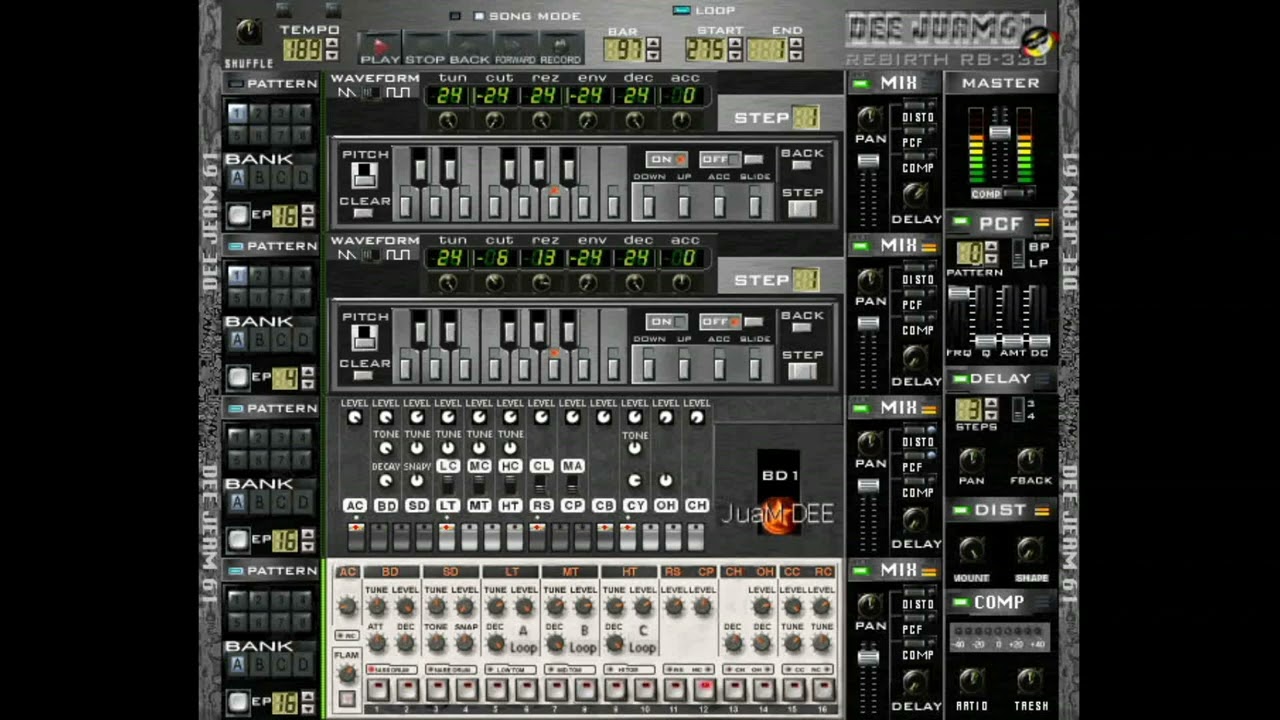Click the master volume fader
The height and width of the screenshot is (720, 1280).
(x=999, y=132)
